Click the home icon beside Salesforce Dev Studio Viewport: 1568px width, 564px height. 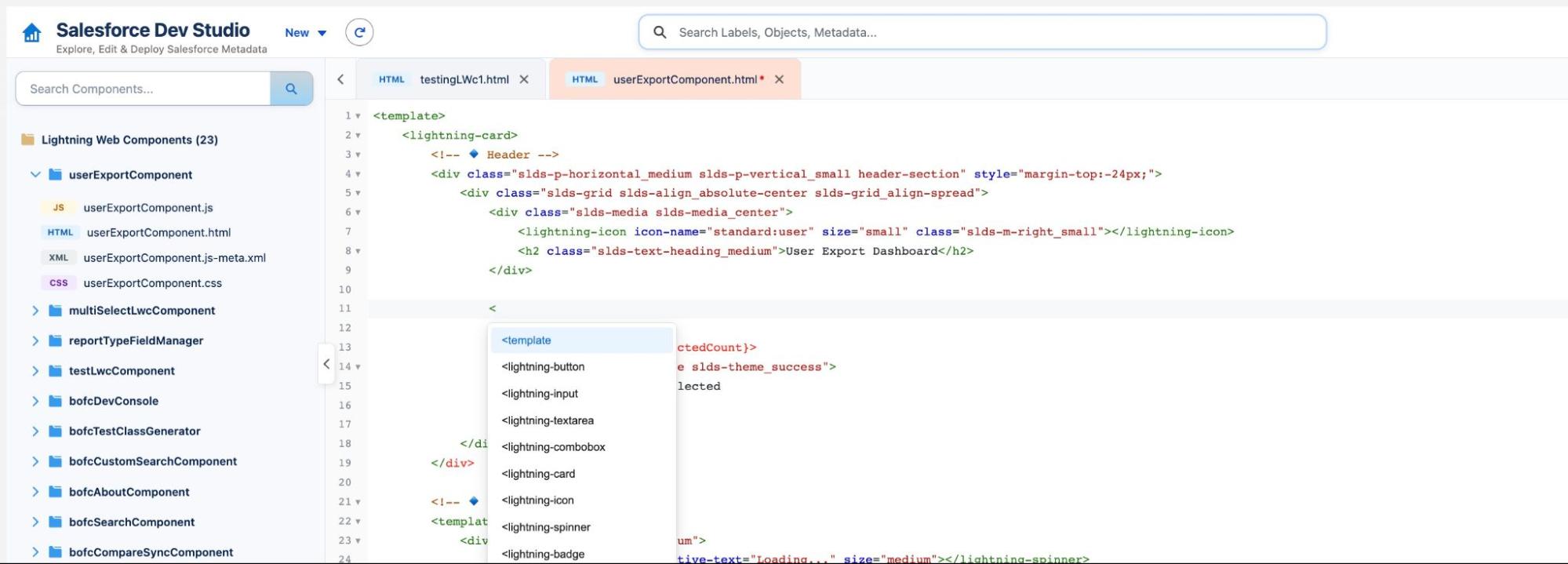(x=31, y=33)
